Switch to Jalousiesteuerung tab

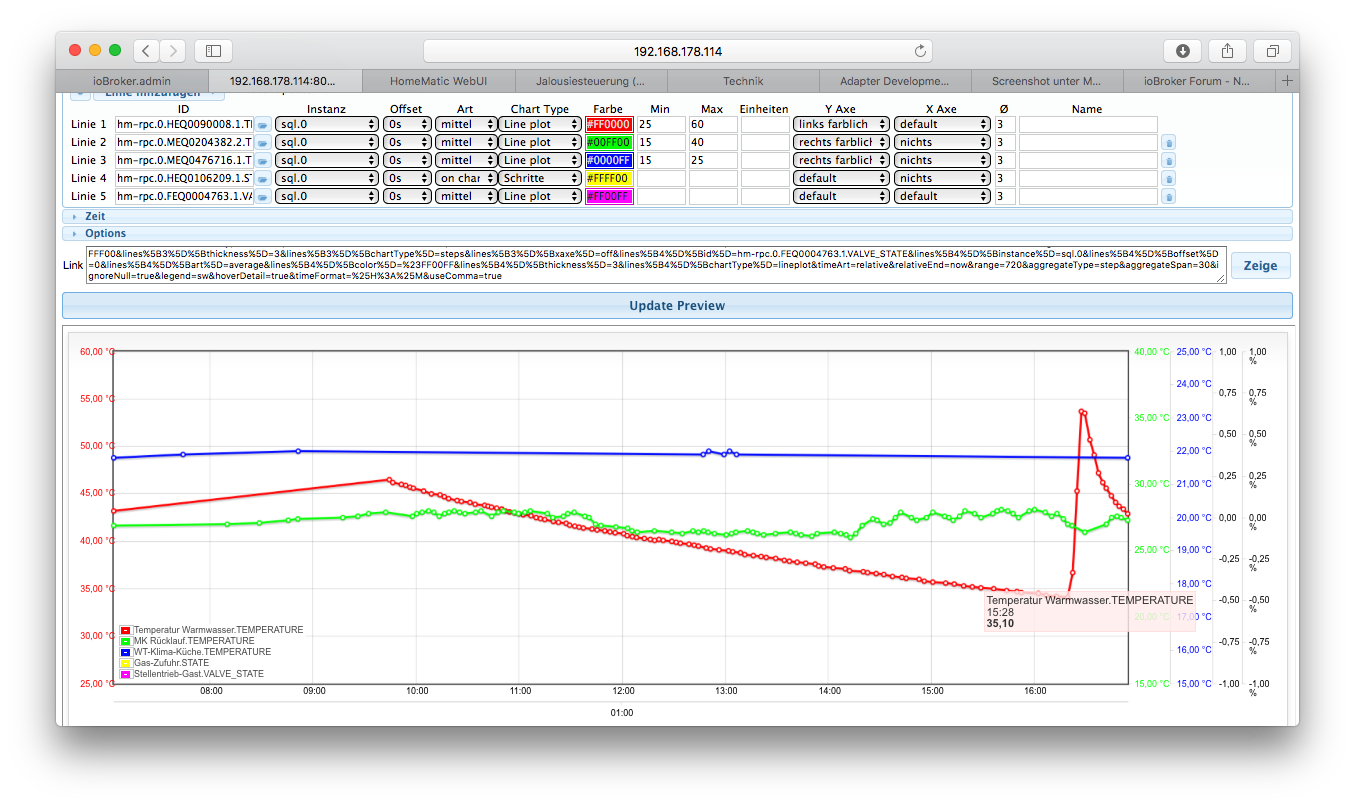pos(590,81)
